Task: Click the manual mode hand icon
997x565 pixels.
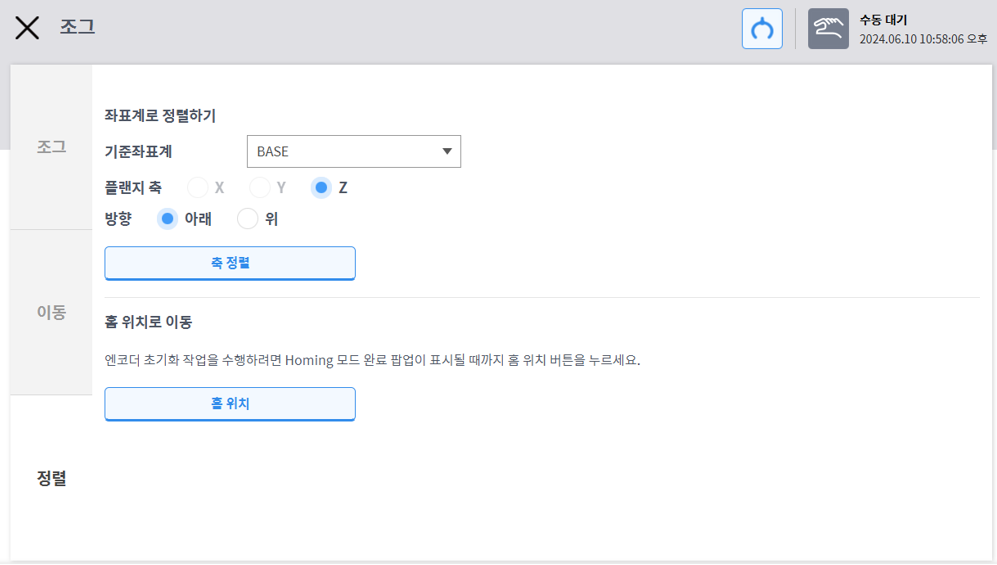Action: coord(828,29)
